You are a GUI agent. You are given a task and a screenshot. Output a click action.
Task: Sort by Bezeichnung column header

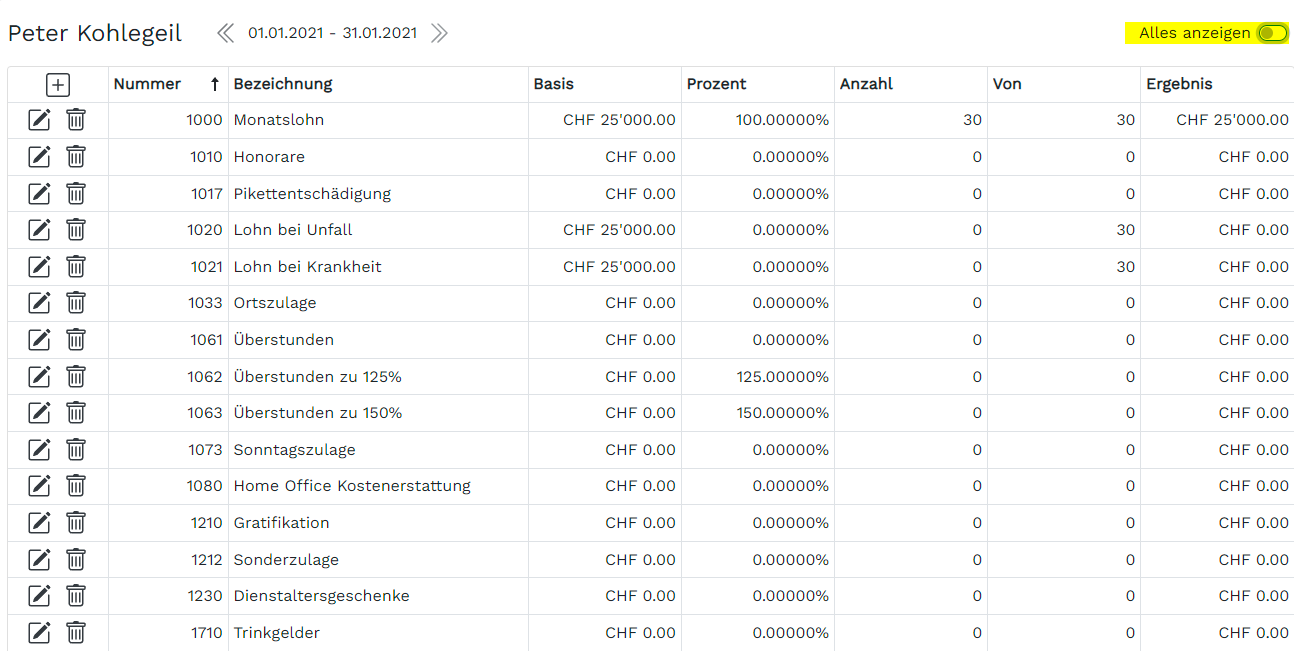[x=283, y=85]
